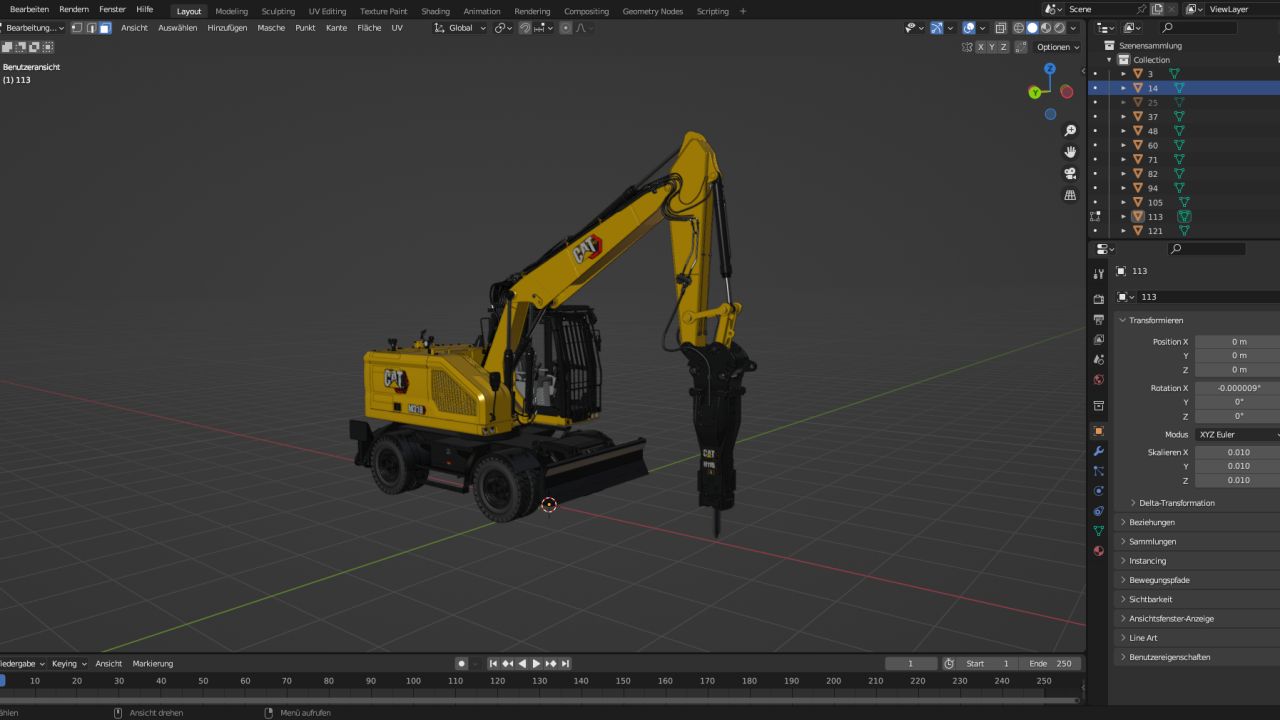Screen dimensions: 1280x720
Task: Click the Position X value field
Action: coord(1238,342)
